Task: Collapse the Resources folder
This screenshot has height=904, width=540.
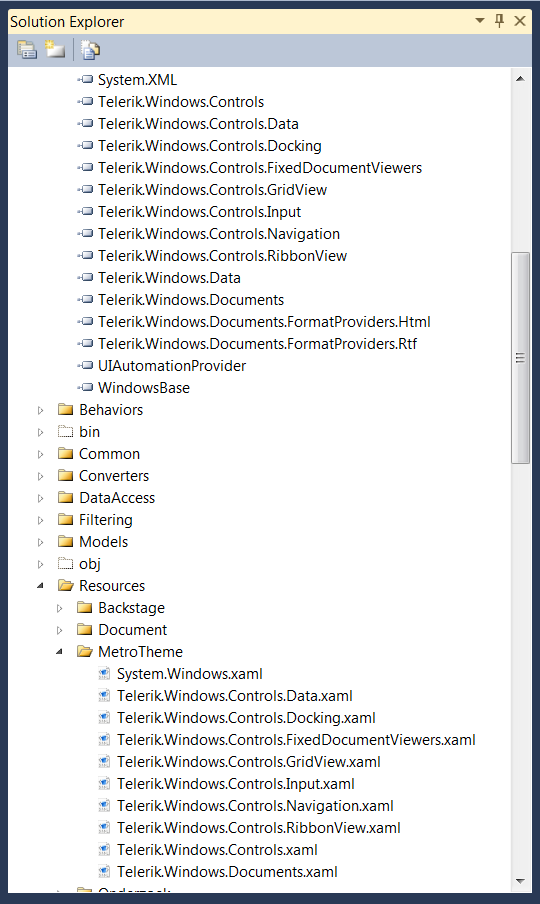Action: 40,586
